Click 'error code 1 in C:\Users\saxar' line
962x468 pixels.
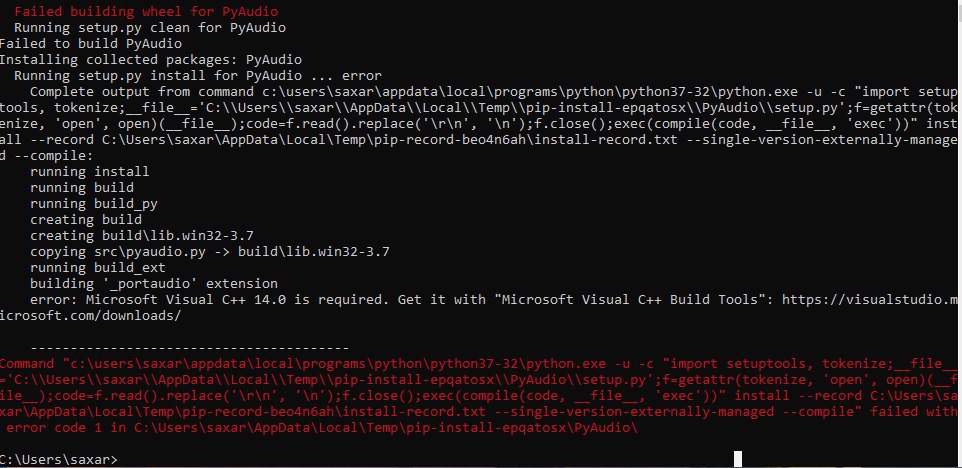click(x=321, y=428)
